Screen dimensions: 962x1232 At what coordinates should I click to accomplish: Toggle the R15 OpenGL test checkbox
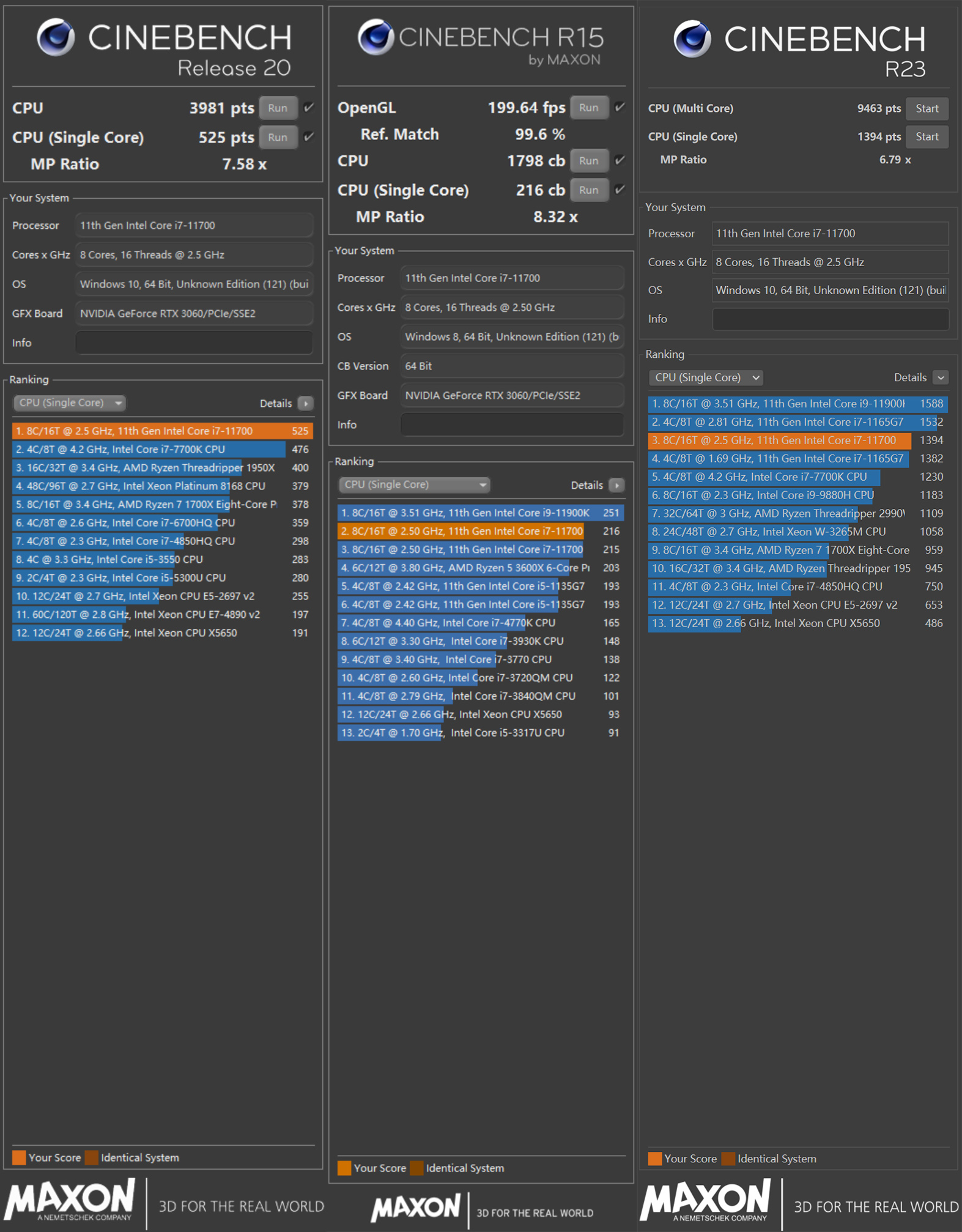pos(620,107)
